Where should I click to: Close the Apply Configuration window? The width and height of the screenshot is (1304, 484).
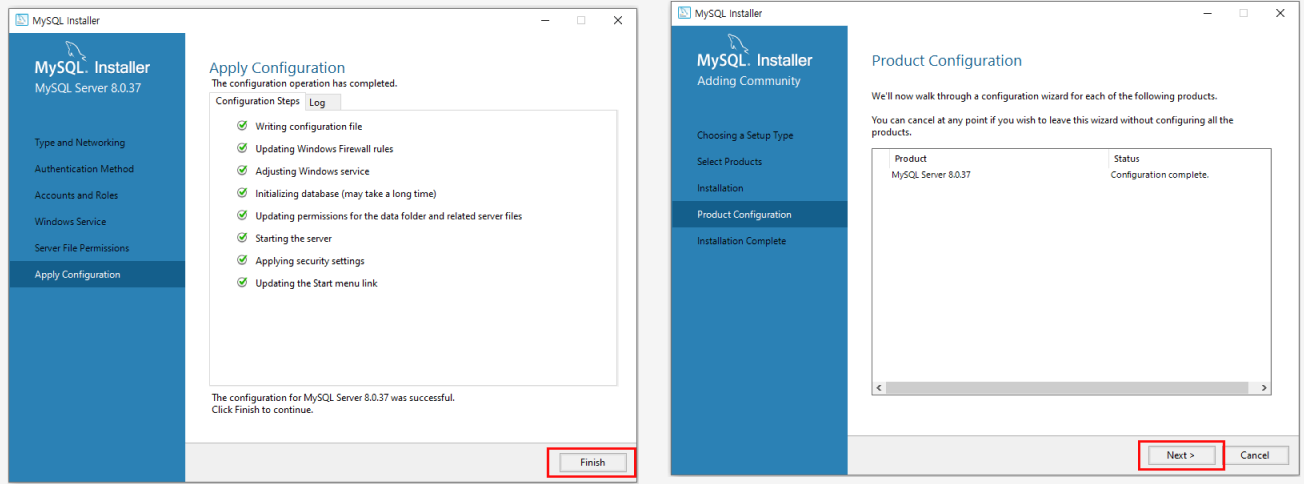tap(617, 20)
